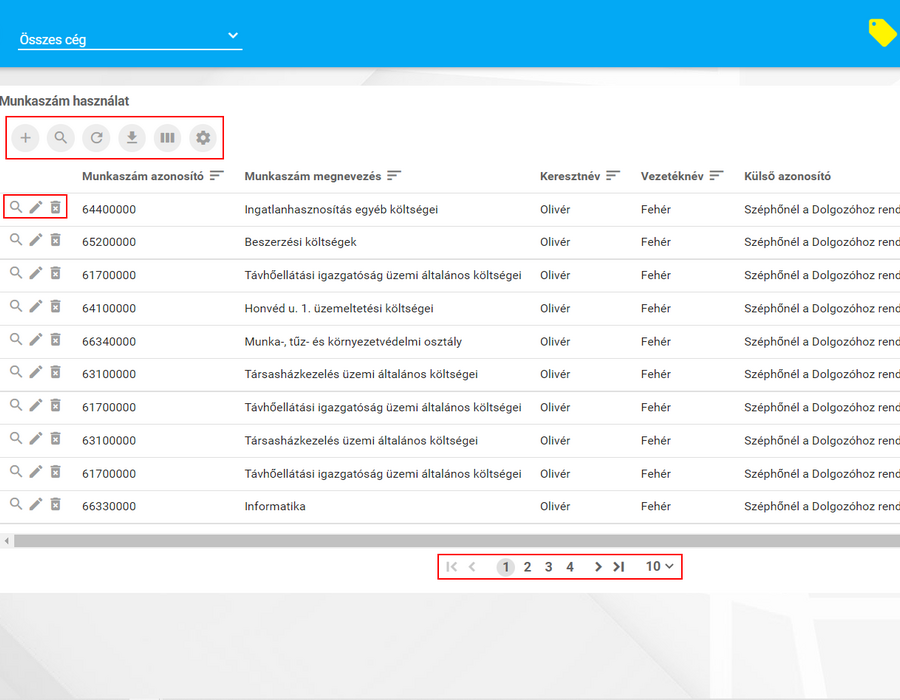Edit the Informatika row
Screen dimensions: 900x700
36,504
